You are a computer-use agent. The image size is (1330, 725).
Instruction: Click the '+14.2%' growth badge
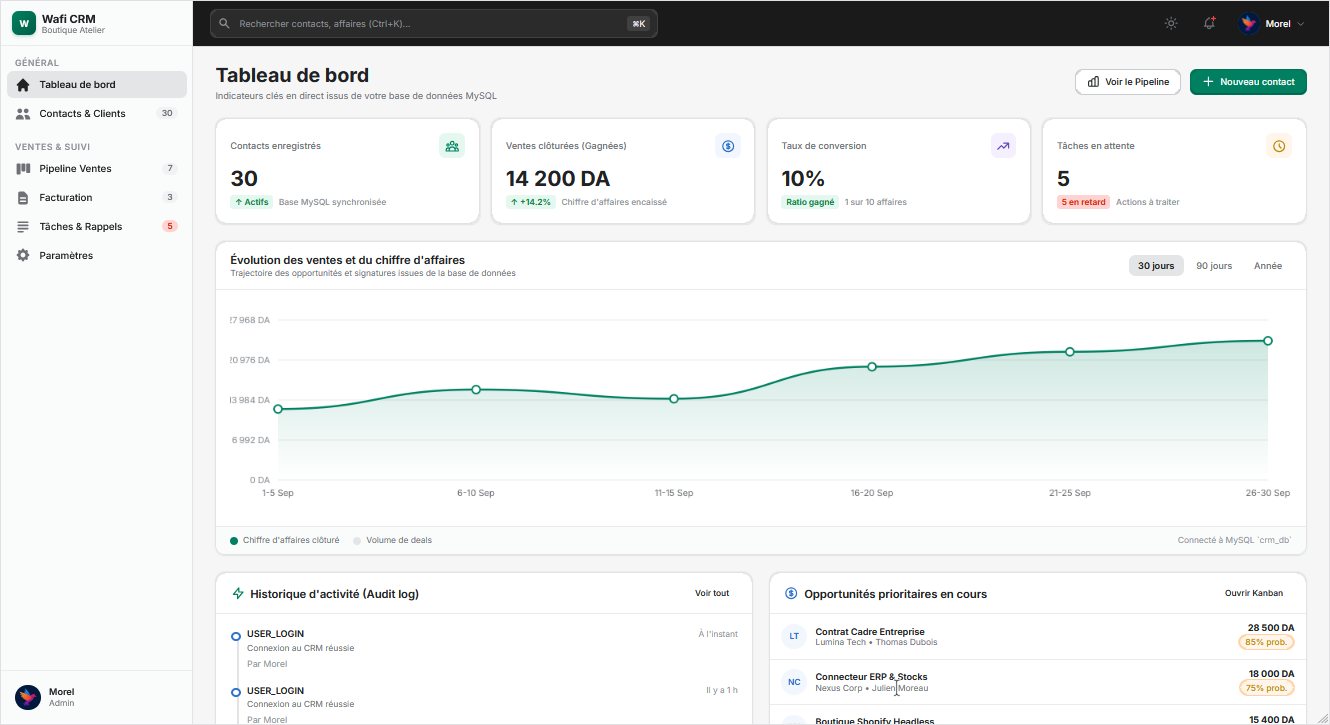531,202
